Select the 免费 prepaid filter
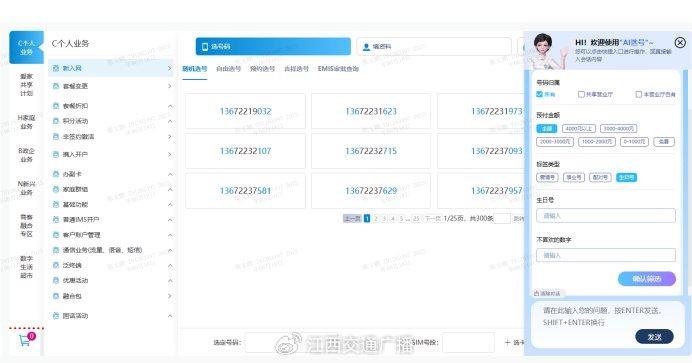The height and width of the screenshot is (363, 692). [664, 142]
